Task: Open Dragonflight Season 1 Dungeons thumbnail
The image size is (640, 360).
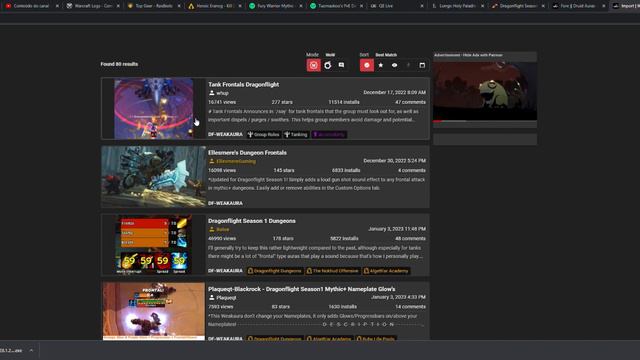Action: [x=153, y=244]
